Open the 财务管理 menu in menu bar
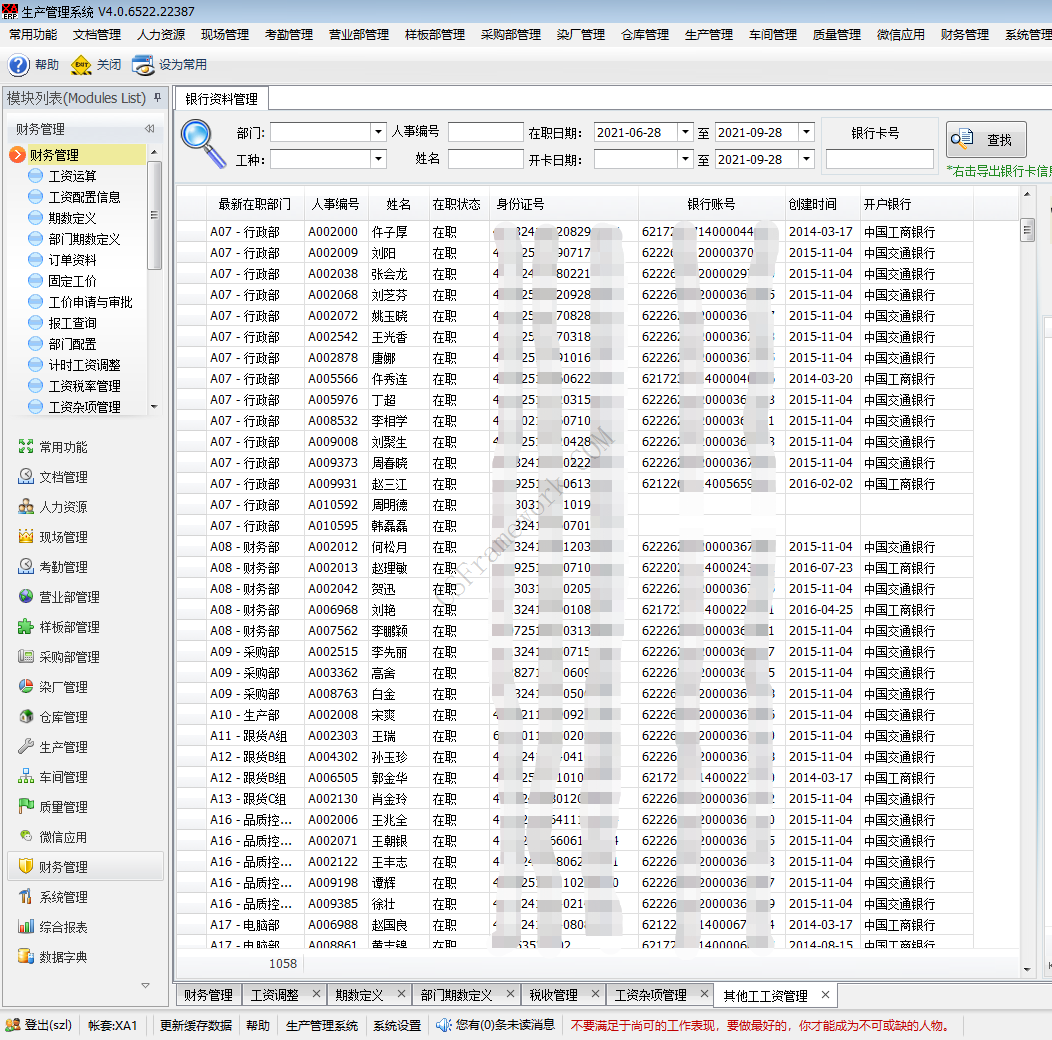The height and width of the screenshot is (1040, 1052). click(x=965, y=35)
